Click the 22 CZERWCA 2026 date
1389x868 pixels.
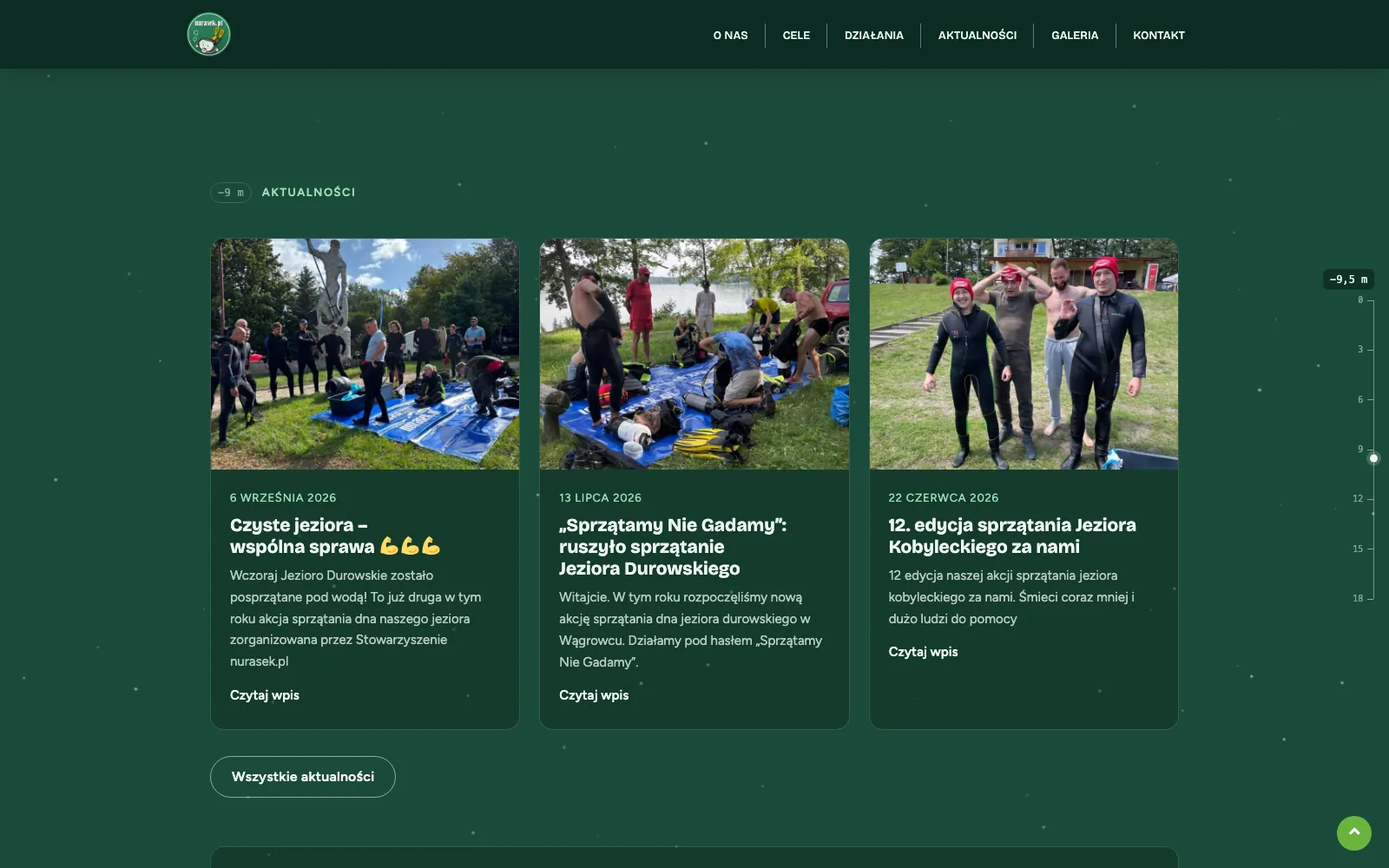(x=943, y=497)
